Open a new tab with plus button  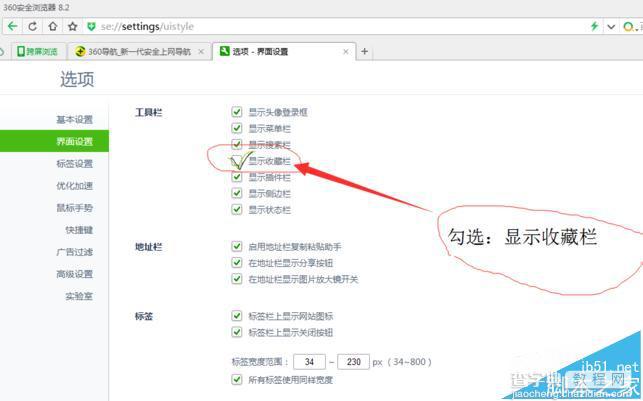coord(364,52)
